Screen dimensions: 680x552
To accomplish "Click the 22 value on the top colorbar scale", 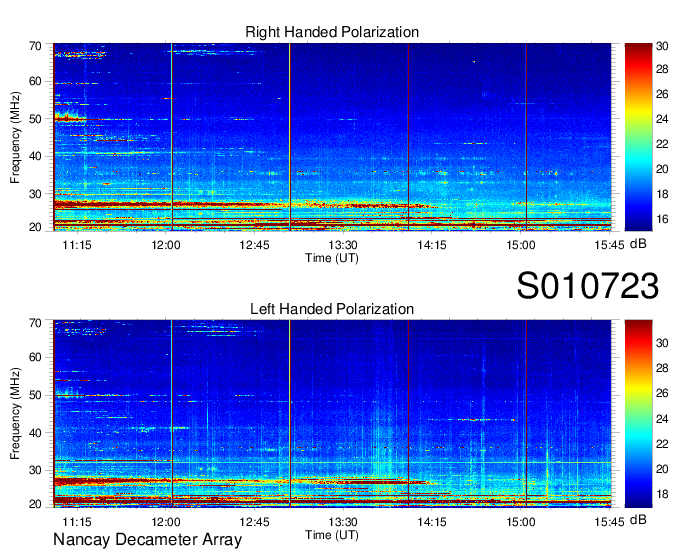I will point(662,144).
